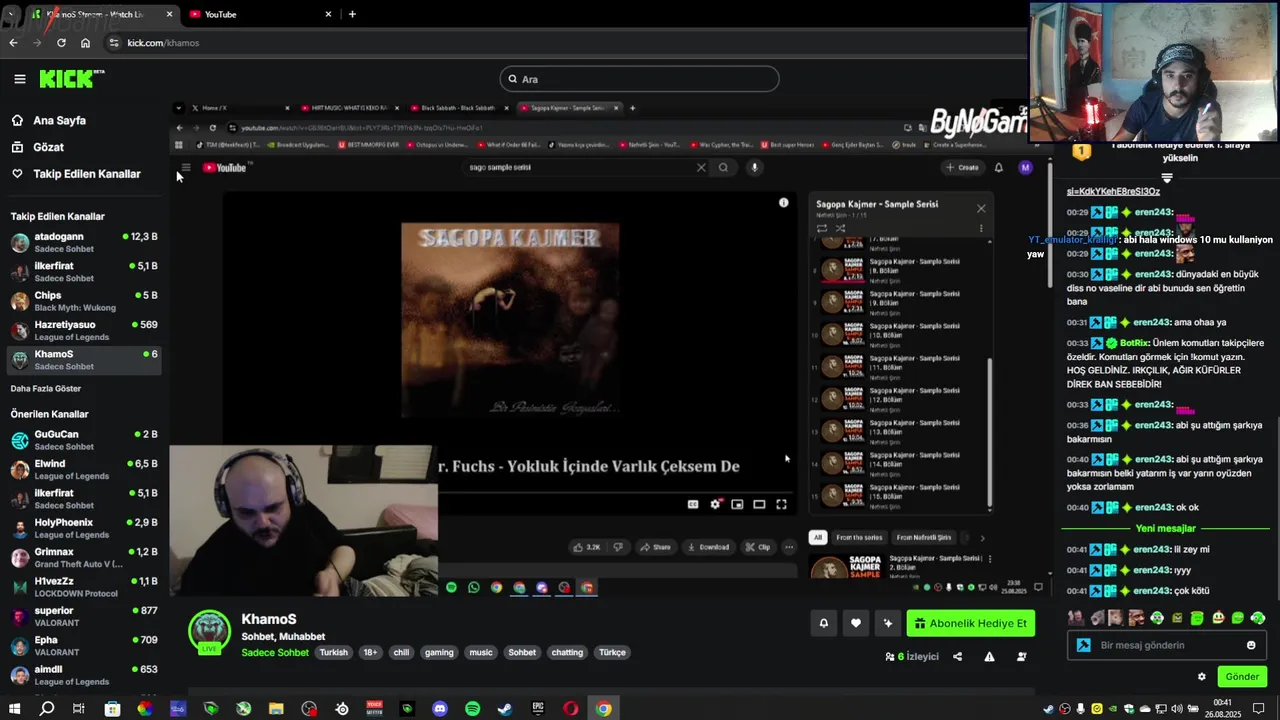Select KhamoS in followed channels list
The width and height of the screenshot is (1280, 720).
[x=84, y=359]
